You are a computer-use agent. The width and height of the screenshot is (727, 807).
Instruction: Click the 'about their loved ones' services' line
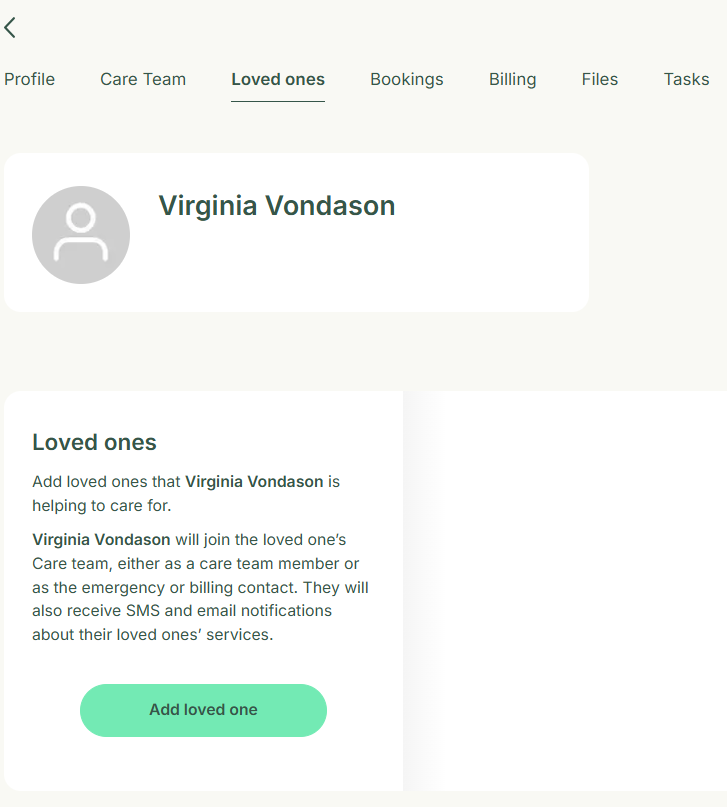[x=152, y=634]
